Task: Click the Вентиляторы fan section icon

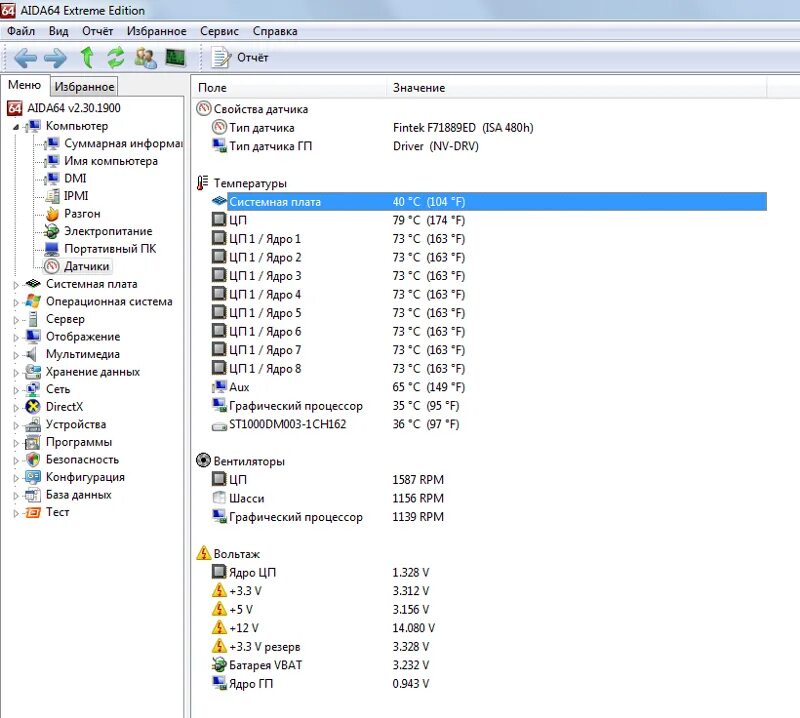Action: 203,460
